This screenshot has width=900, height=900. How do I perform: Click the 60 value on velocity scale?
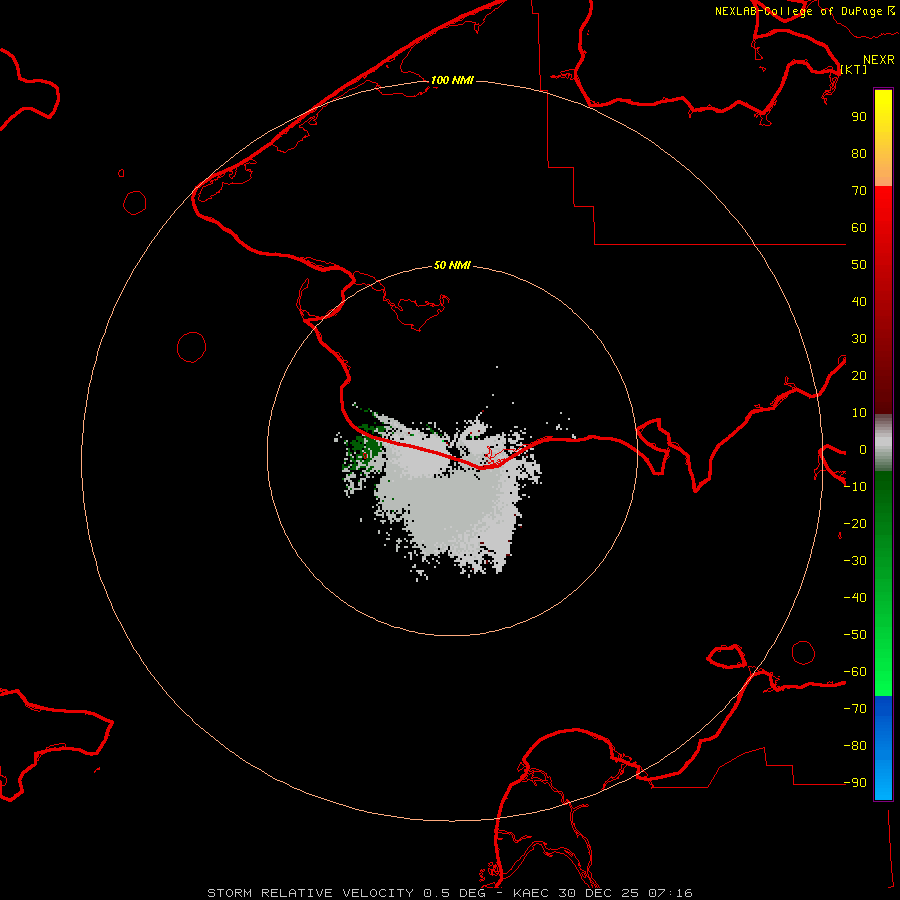pyautogui.click(x=859, y=227)
